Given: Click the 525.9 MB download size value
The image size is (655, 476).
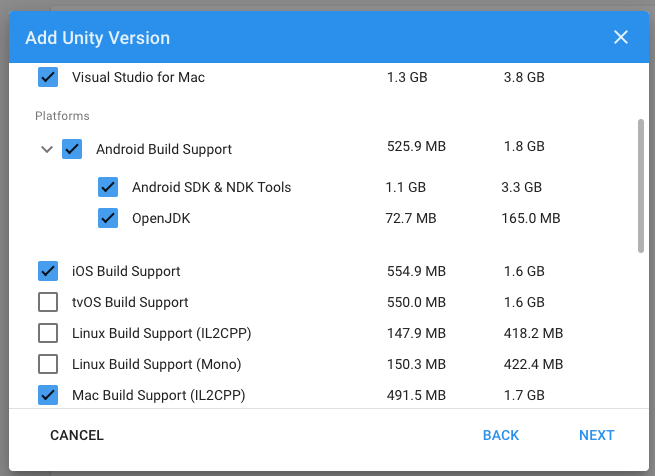Looking at the screenshot, I should (416, 146).
